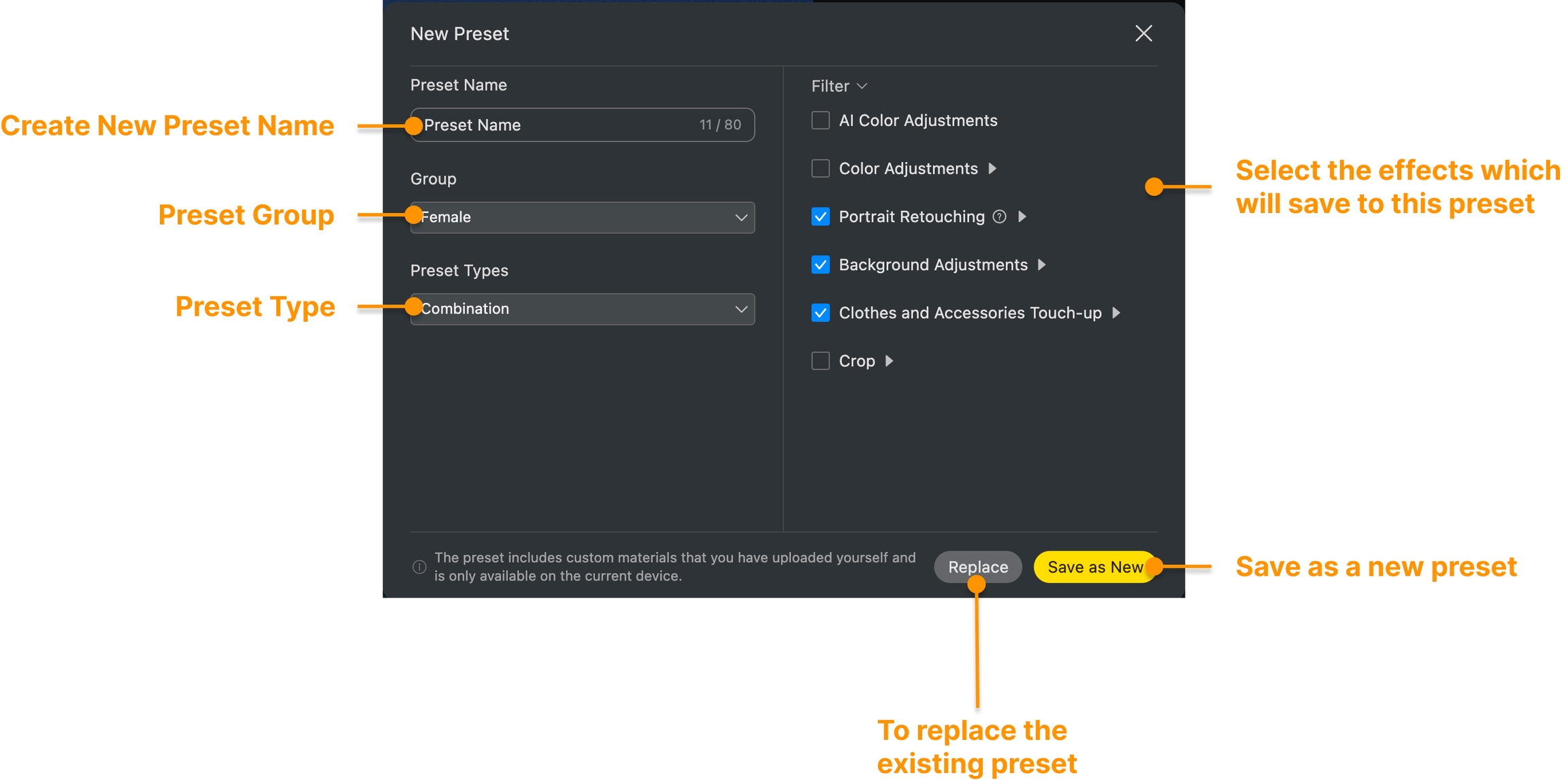Expand Clothes and Accessories Touch-up arrow
The width and height of the screenshot is (1568, 780).
(x=1115, y=312)
